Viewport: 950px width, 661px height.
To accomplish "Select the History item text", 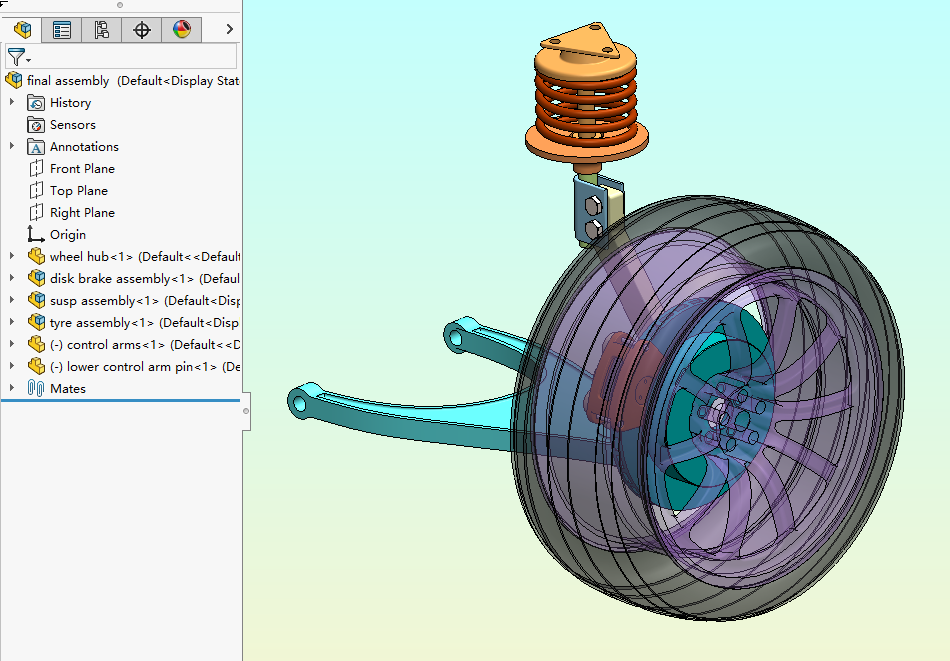I will (70, 103).
